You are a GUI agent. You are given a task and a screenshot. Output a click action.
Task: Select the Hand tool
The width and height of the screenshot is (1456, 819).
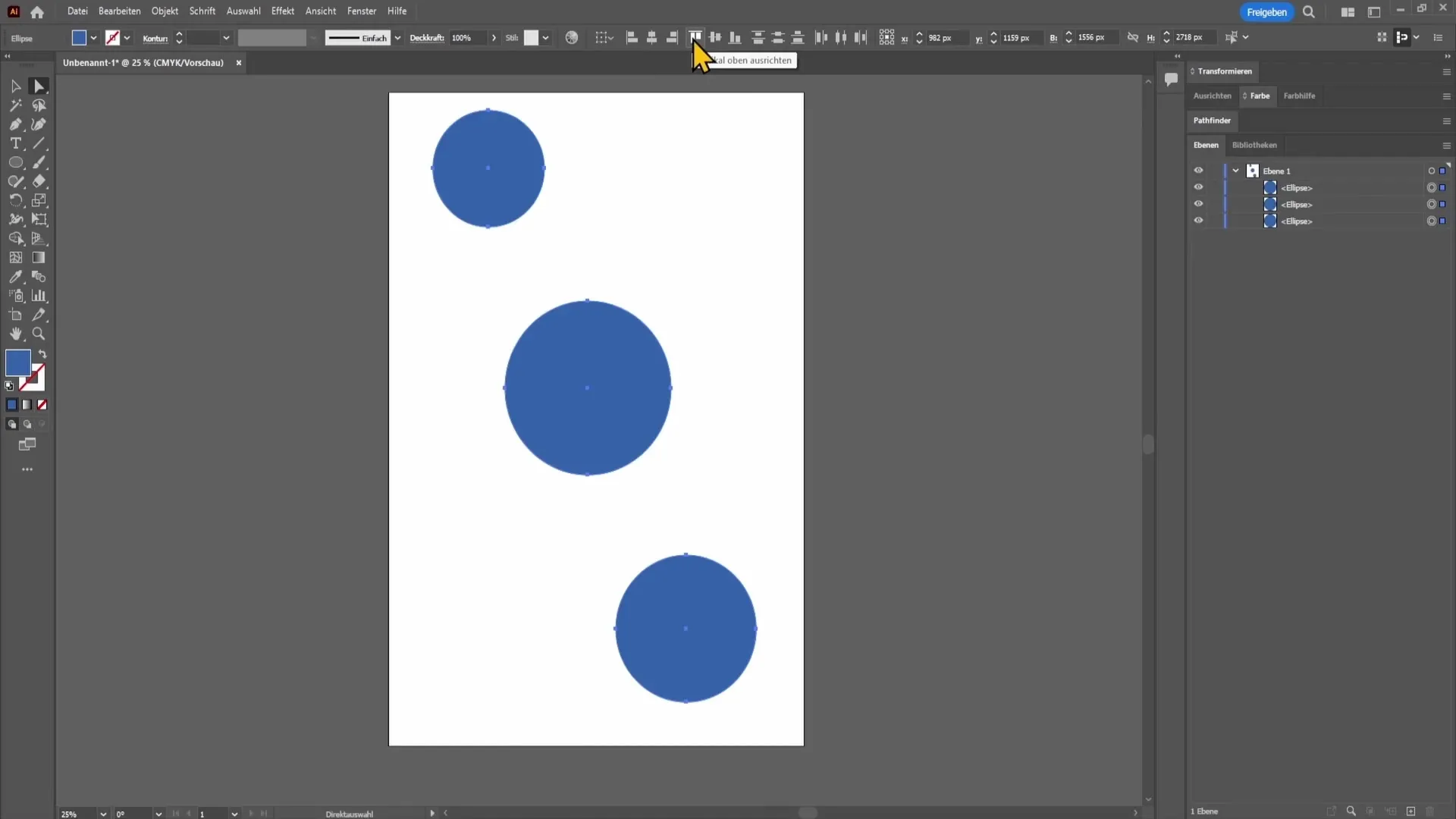click(15, 334)
